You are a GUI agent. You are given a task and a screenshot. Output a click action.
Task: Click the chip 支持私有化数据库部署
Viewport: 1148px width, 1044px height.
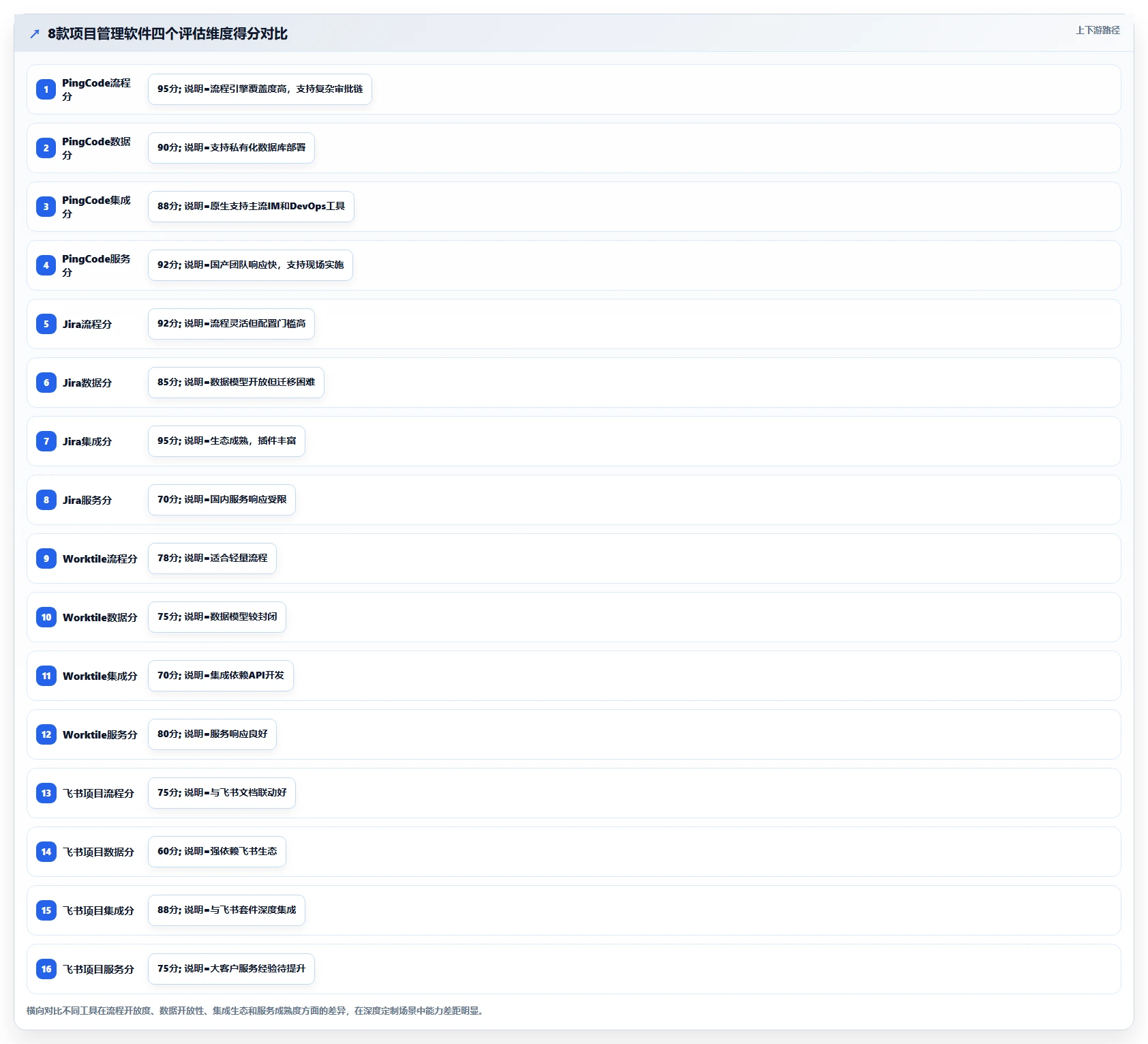pos(231,148)
